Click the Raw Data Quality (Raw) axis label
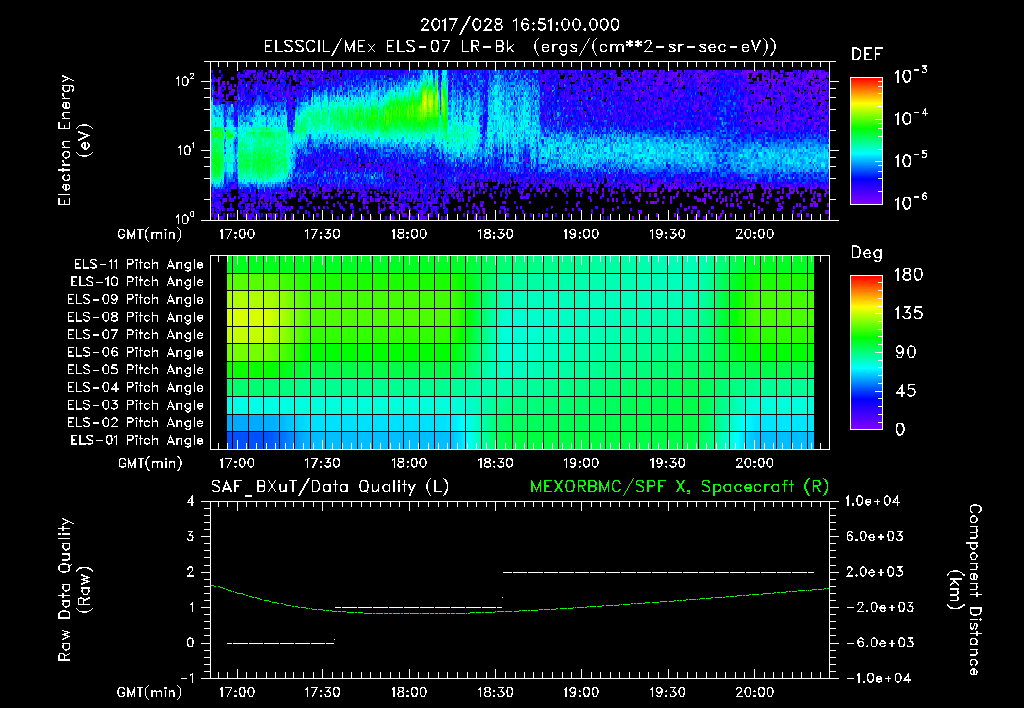This screenshot has width=1024, height=708. (x=74, y=590)
